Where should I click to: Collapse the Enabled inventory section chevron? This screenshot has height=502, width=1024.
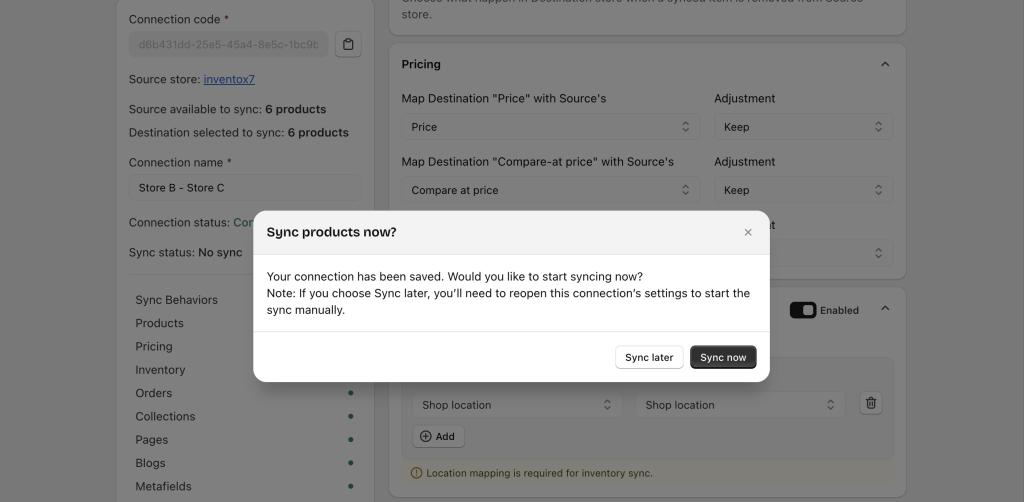[884, 309]
